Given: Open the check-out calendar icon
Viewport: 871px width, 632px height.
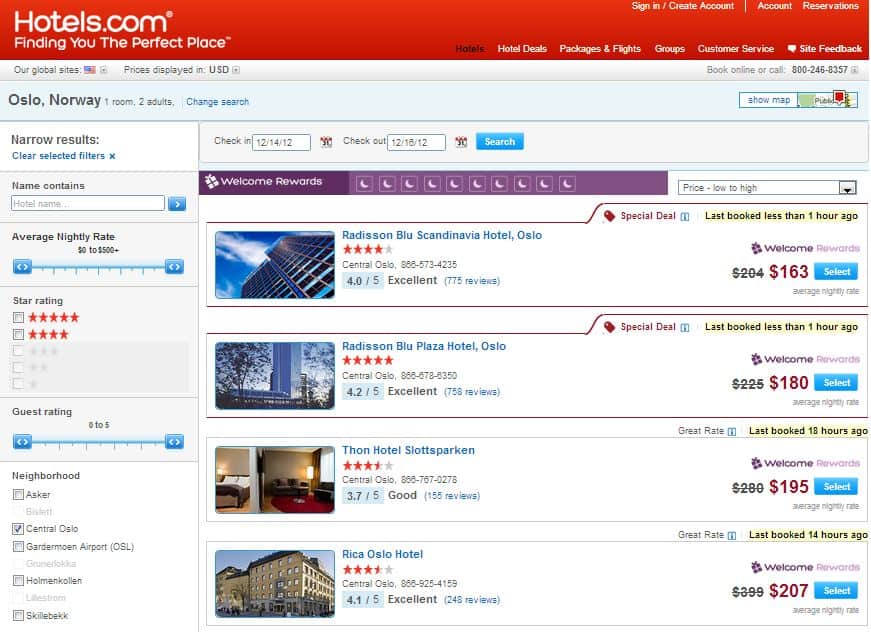Looking at the screenshot, I should point(461,142).
